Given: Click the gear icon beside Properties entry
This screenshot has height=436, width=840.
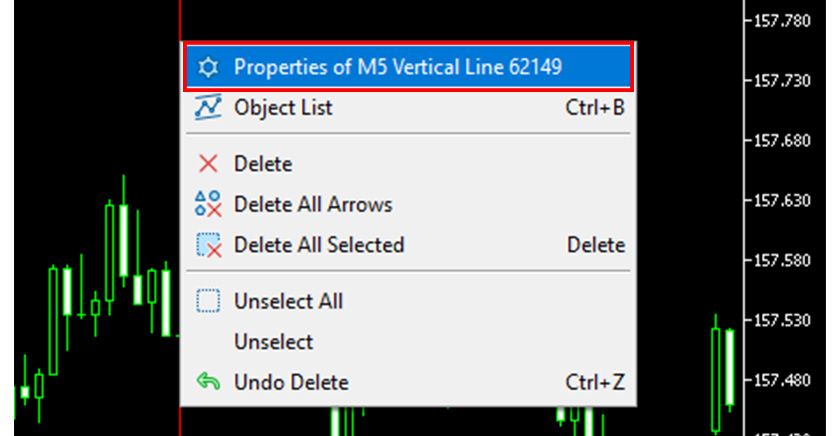Looking at the screenshot, I should [x=208, y=67].
